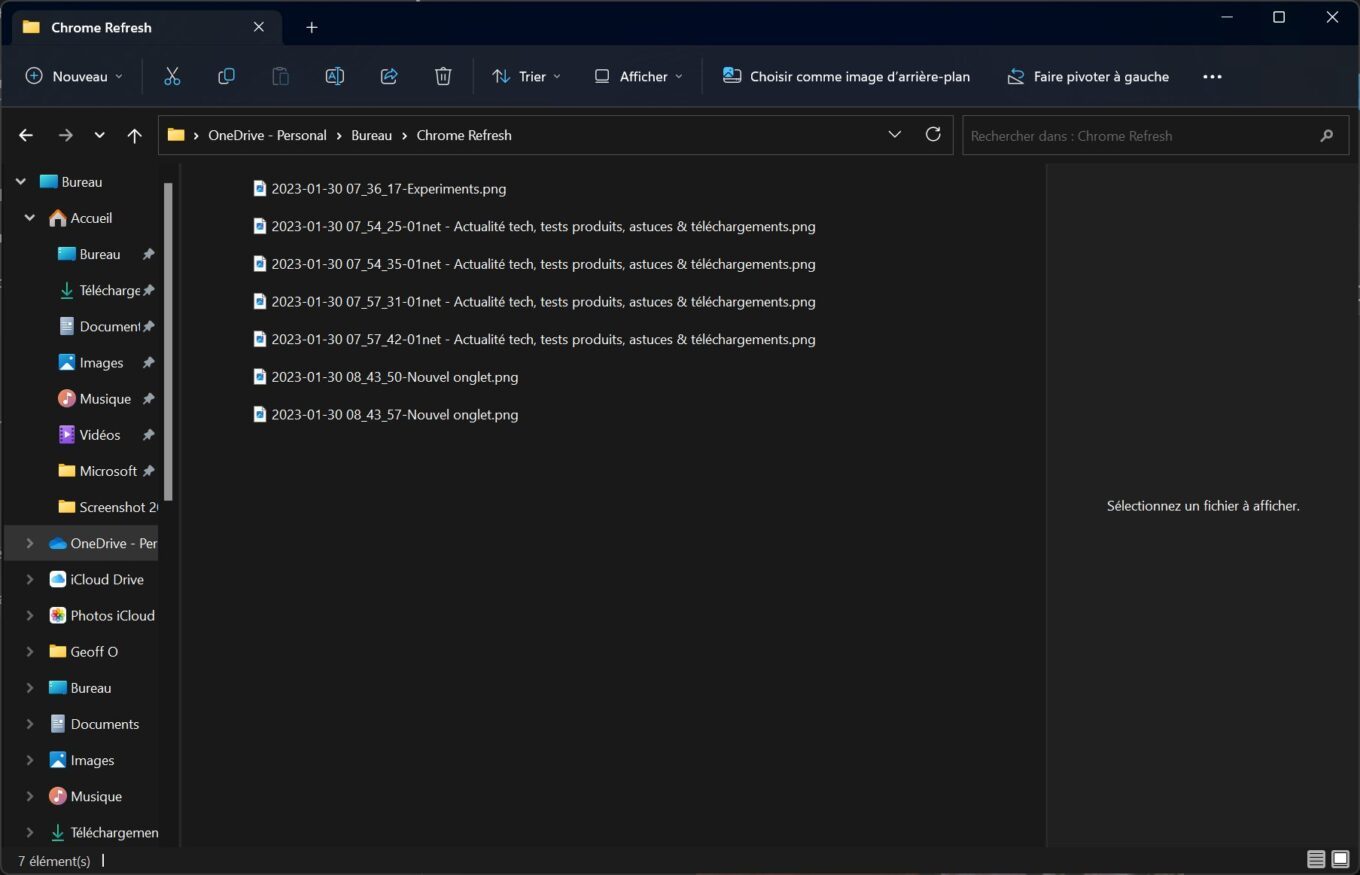Select Téléchargemen item at sidebar bottom
Image resolution: width=1360 pixels, height=875 pixels.
point(104,832)
